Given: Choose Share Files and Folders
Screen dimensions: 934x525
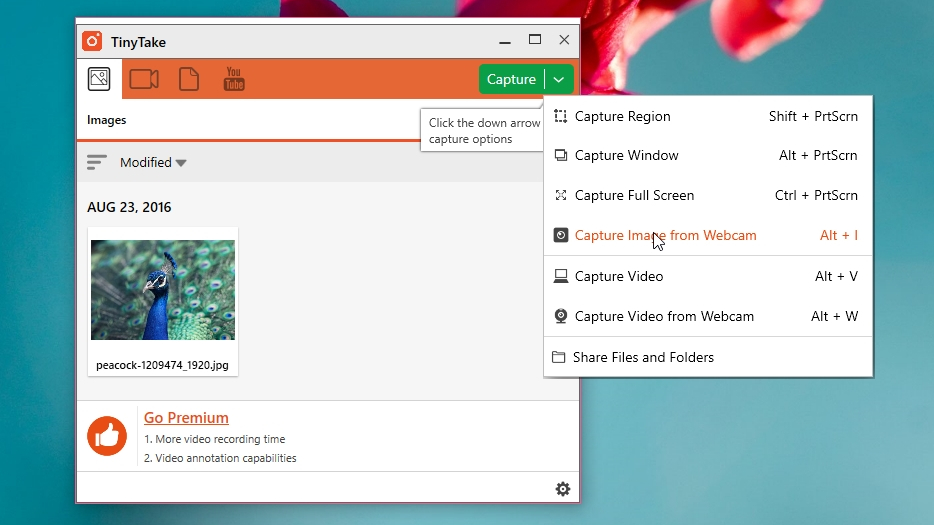Looking at the screenshot, I should pyautogui.click(x=708, y=357).
